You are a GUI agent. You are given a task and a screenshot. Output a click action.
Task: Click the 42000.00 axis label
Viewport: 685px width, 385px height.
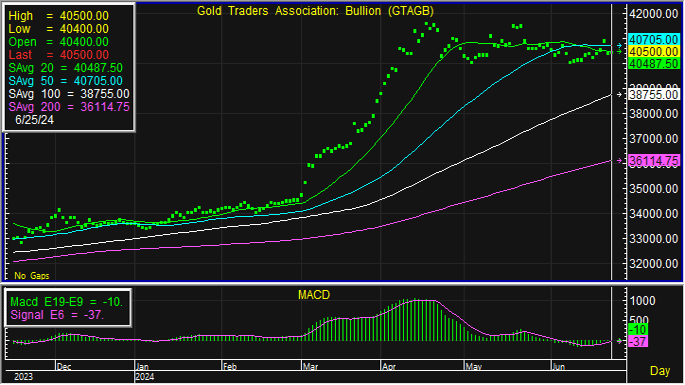[654, 14]
